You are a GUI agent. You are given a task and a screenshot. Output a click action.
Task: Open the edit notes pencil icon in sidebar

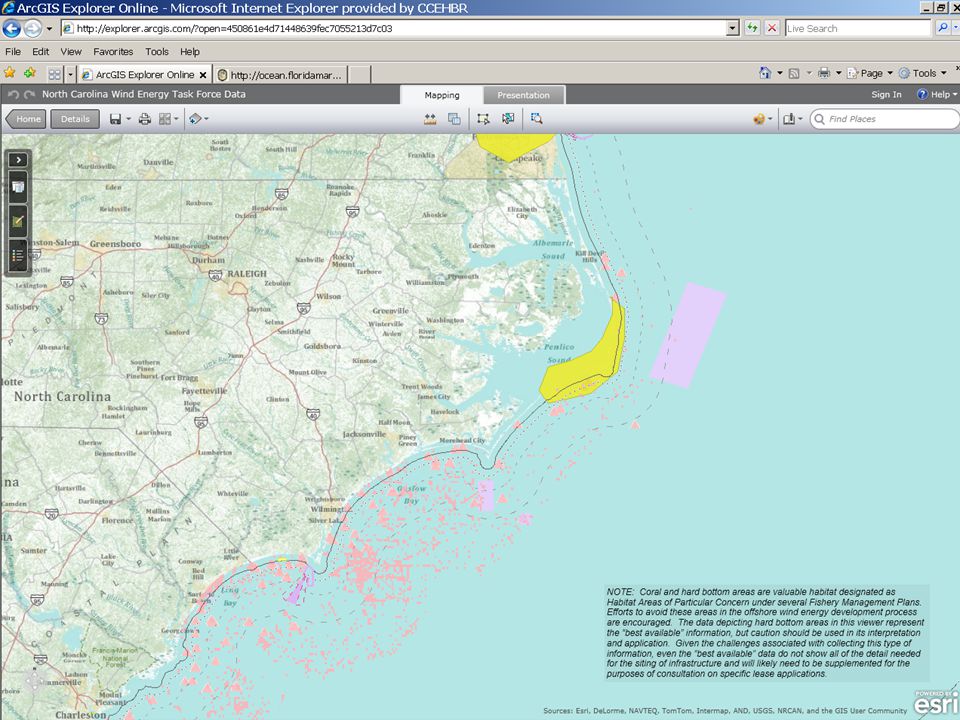click(18, 221)
